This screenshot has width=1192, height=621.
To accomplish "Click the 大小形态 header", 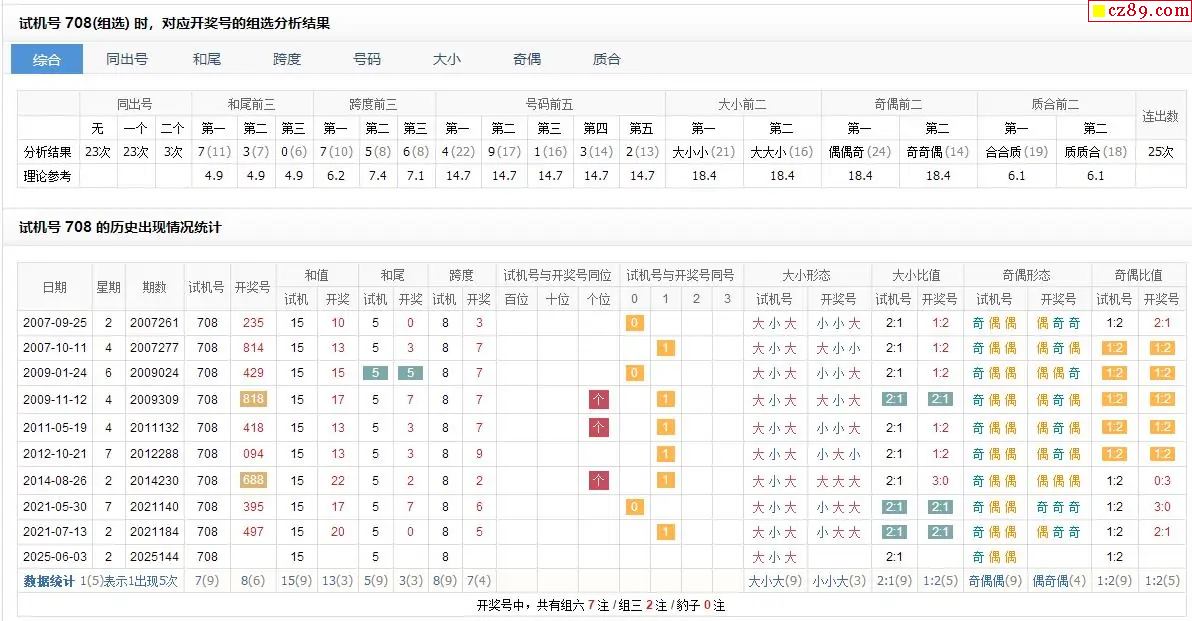I will pyautogui.click(x=807, y=274).
